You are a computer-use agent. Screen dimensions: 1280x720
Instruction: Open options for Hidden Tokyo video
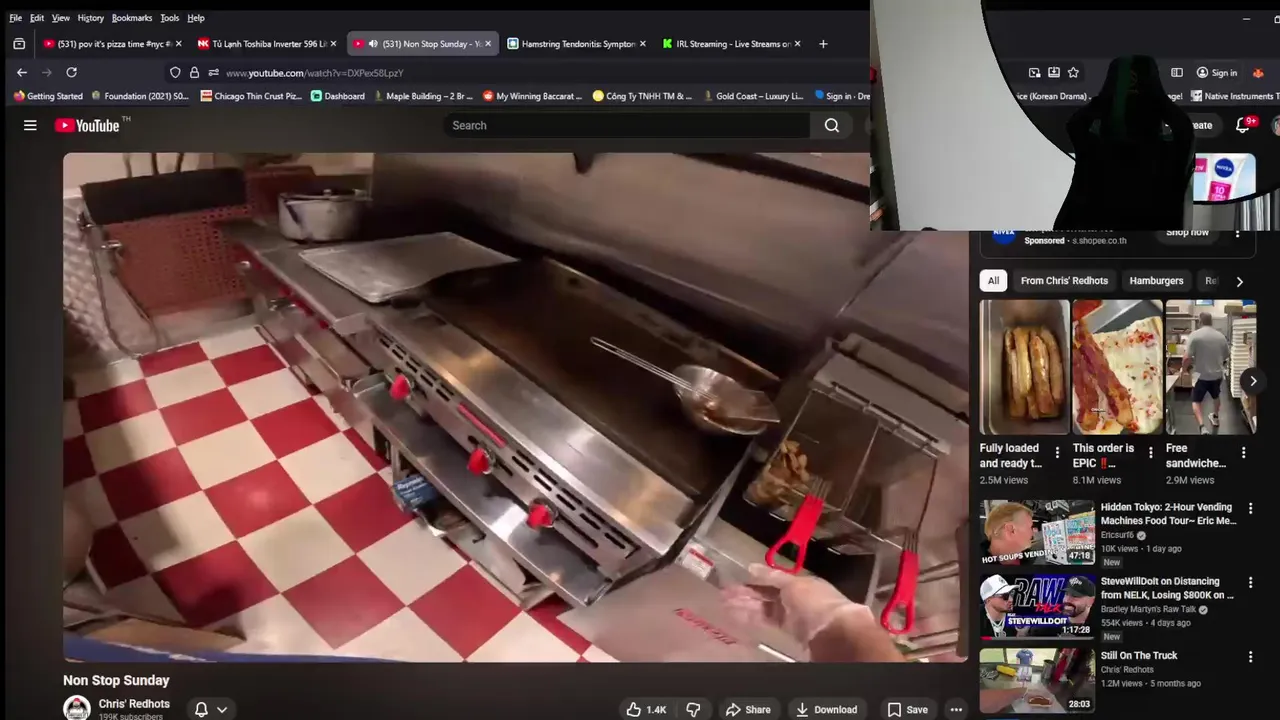(1250, 509)
